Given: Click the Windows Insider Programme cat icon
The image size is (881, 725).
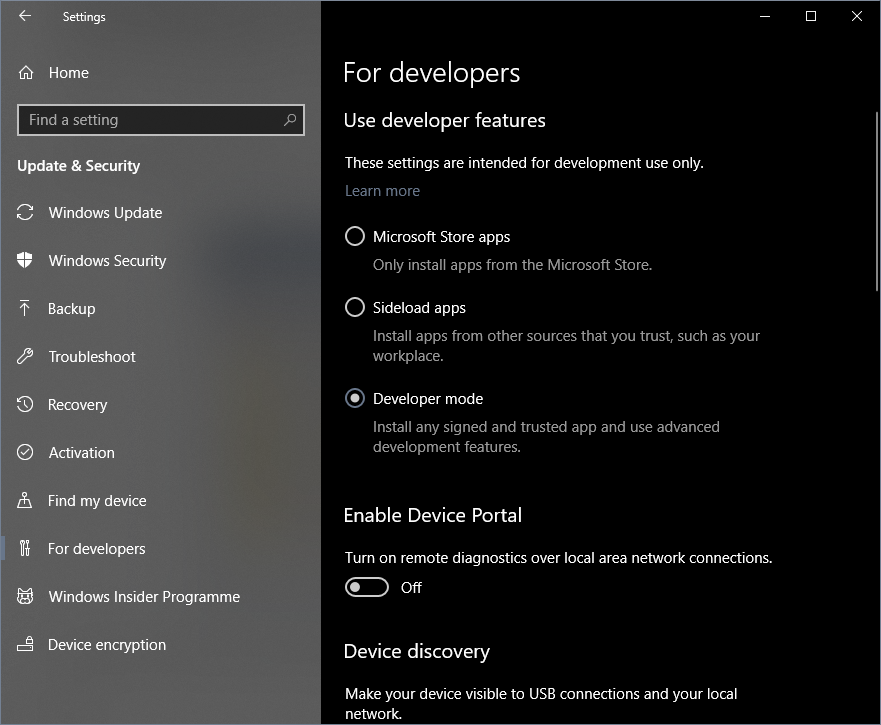Looking at the screenshot, I should point(26,597).
